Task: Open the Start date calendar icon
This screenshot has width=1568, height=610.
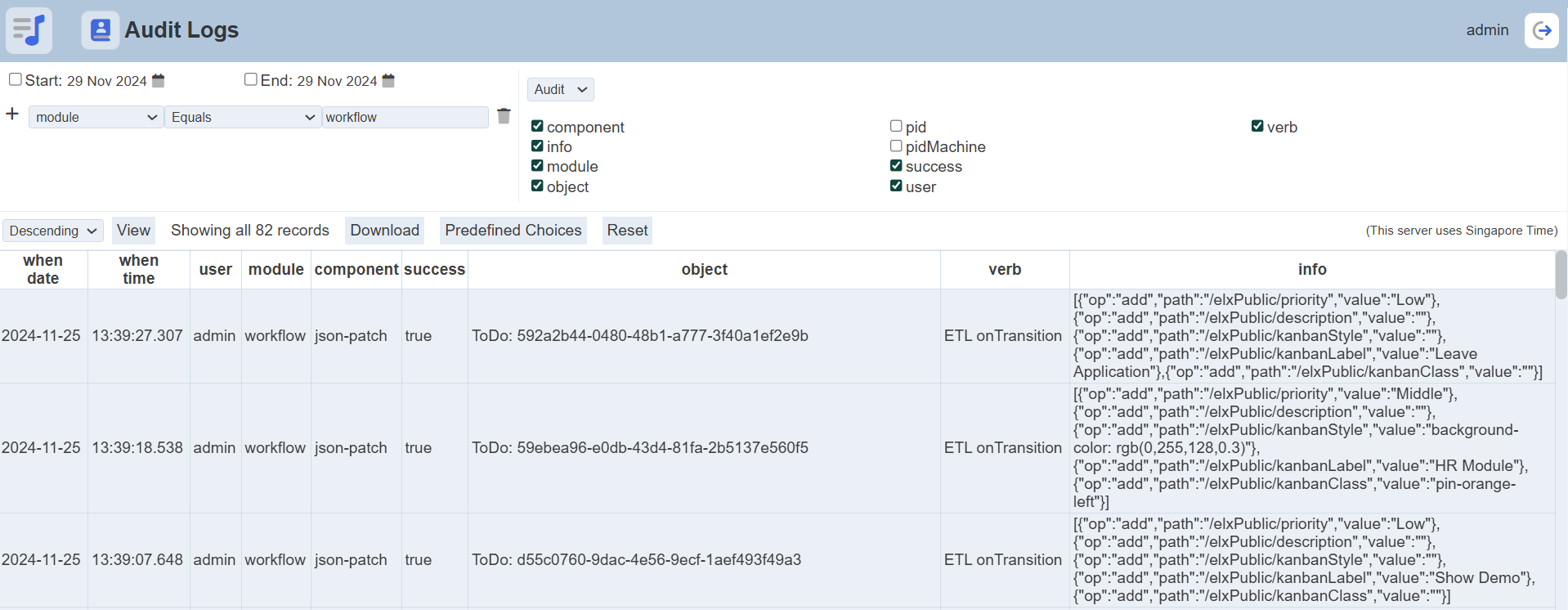Action: 159,80
